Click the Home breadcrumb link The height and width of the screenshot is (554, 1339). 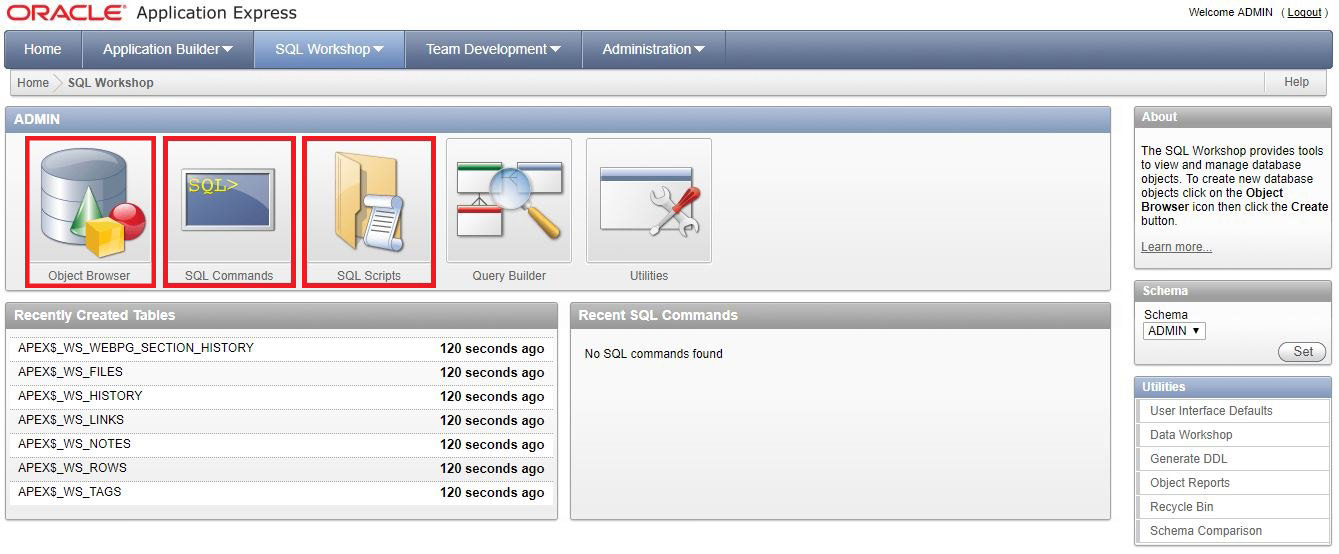33,83
